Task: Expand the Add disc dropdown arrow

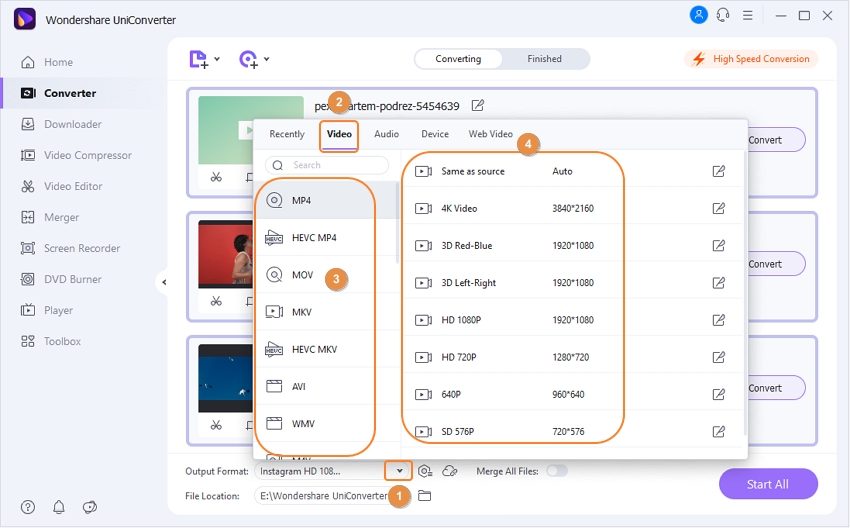Action: [x=267, y=59]
